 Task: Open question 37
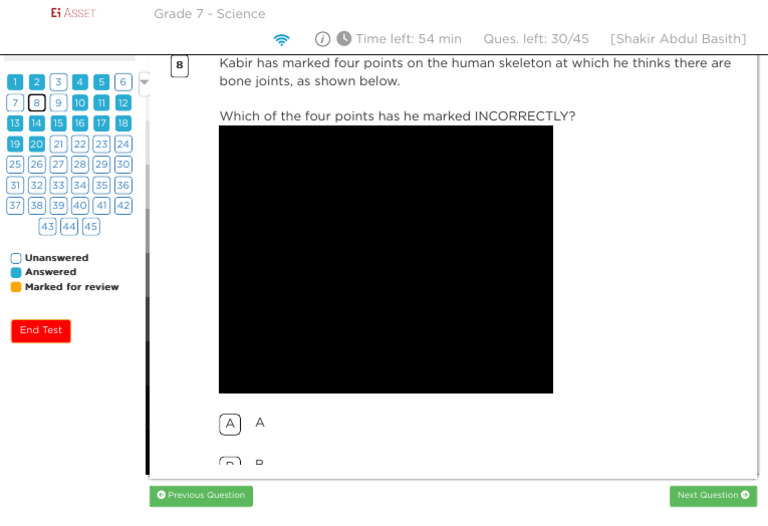coord(15,205)
